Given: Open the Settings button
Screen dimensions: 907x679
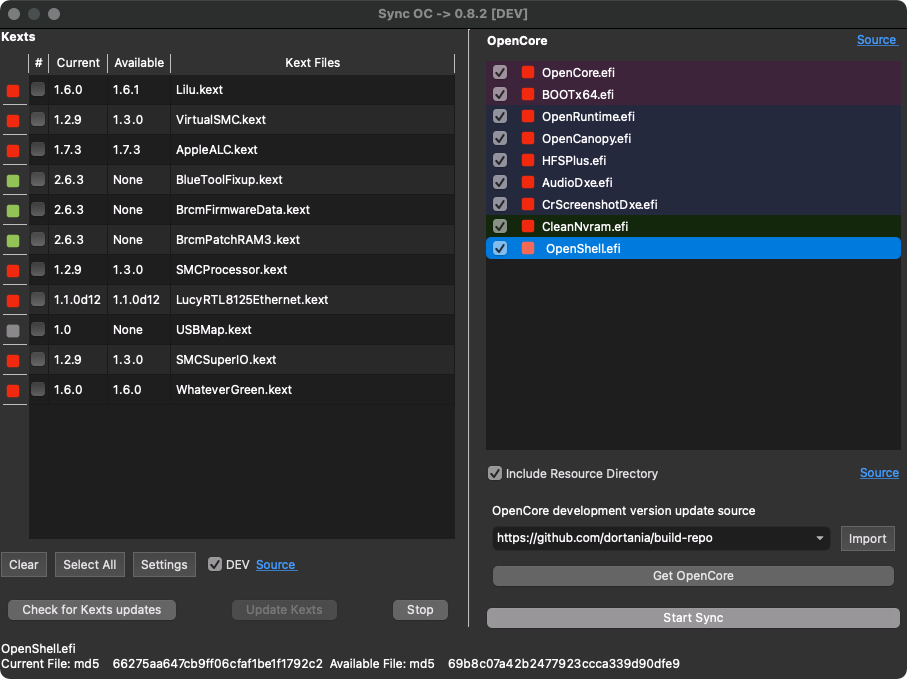Looking at the screenshot, I should (x=164, y=564).
